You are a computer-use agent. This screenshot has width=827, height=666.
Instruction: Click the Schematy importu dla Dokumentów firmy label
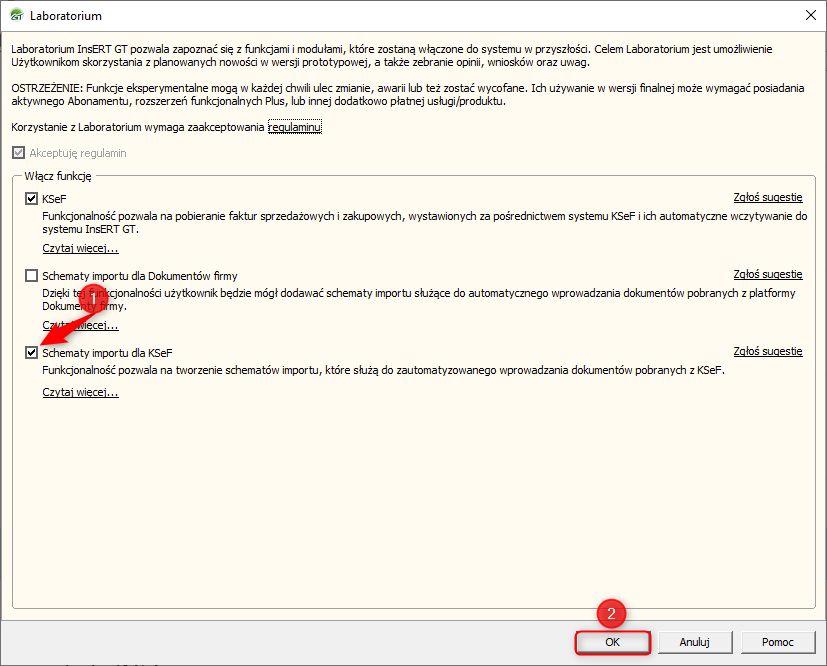click(x=140, y=276)
